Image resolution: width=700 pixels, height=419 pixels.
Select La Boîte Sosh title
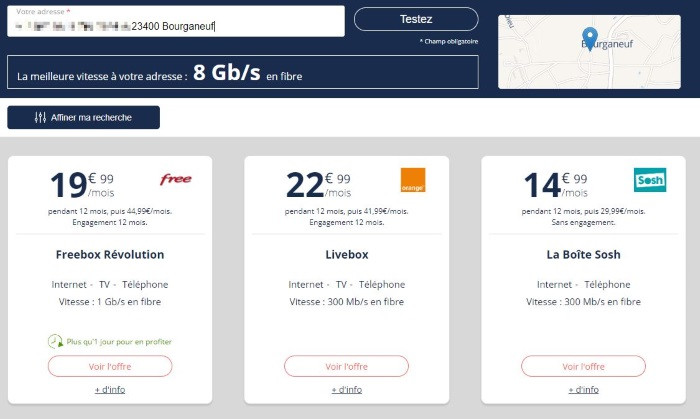tap(583, 254)
